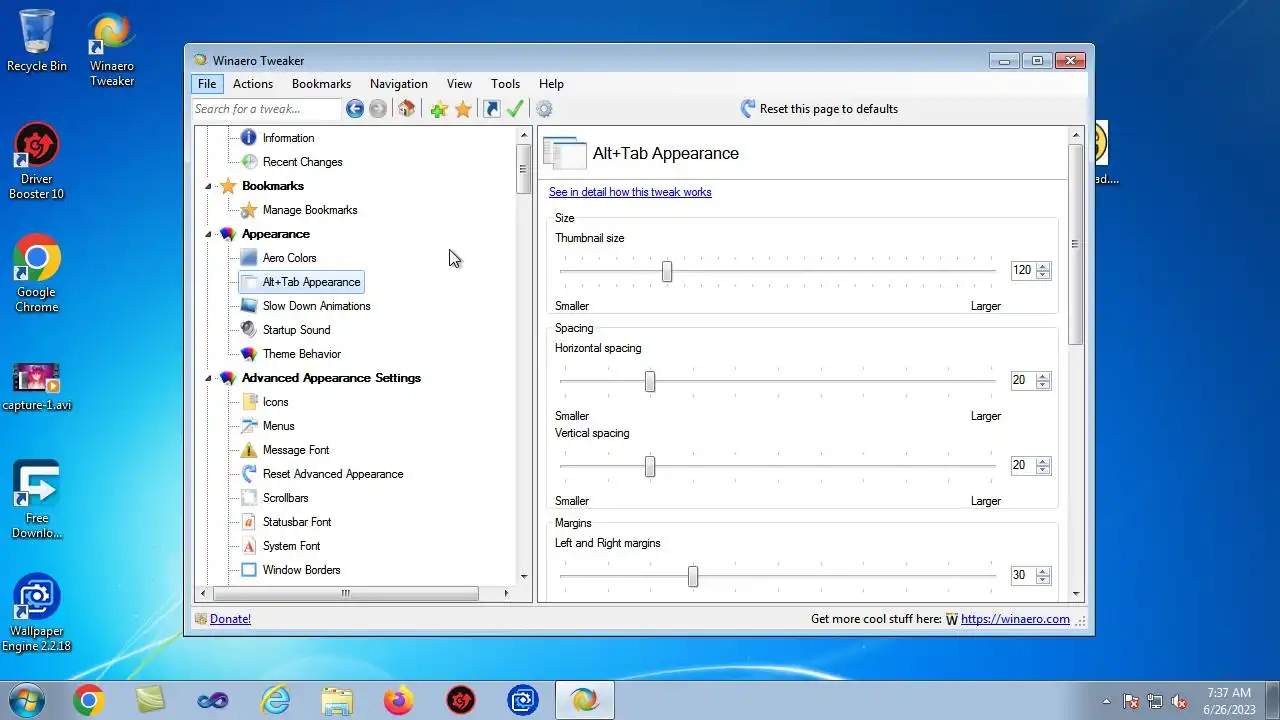This screenshot has width=1280, height=720.
Task: Decrease Left and Right margins value
Action: 1044,580
